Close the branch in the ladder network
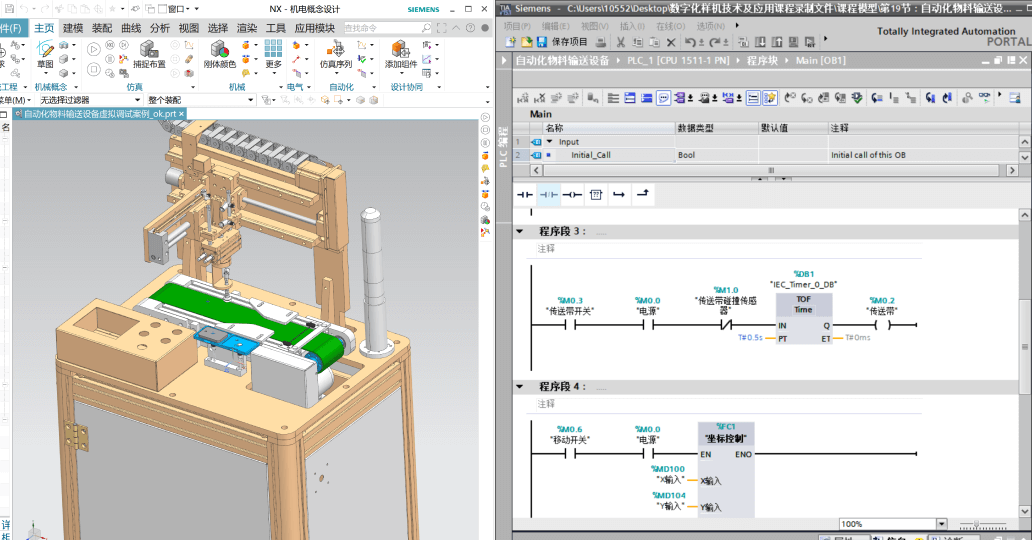The image size is (1032, 540). 643,194
